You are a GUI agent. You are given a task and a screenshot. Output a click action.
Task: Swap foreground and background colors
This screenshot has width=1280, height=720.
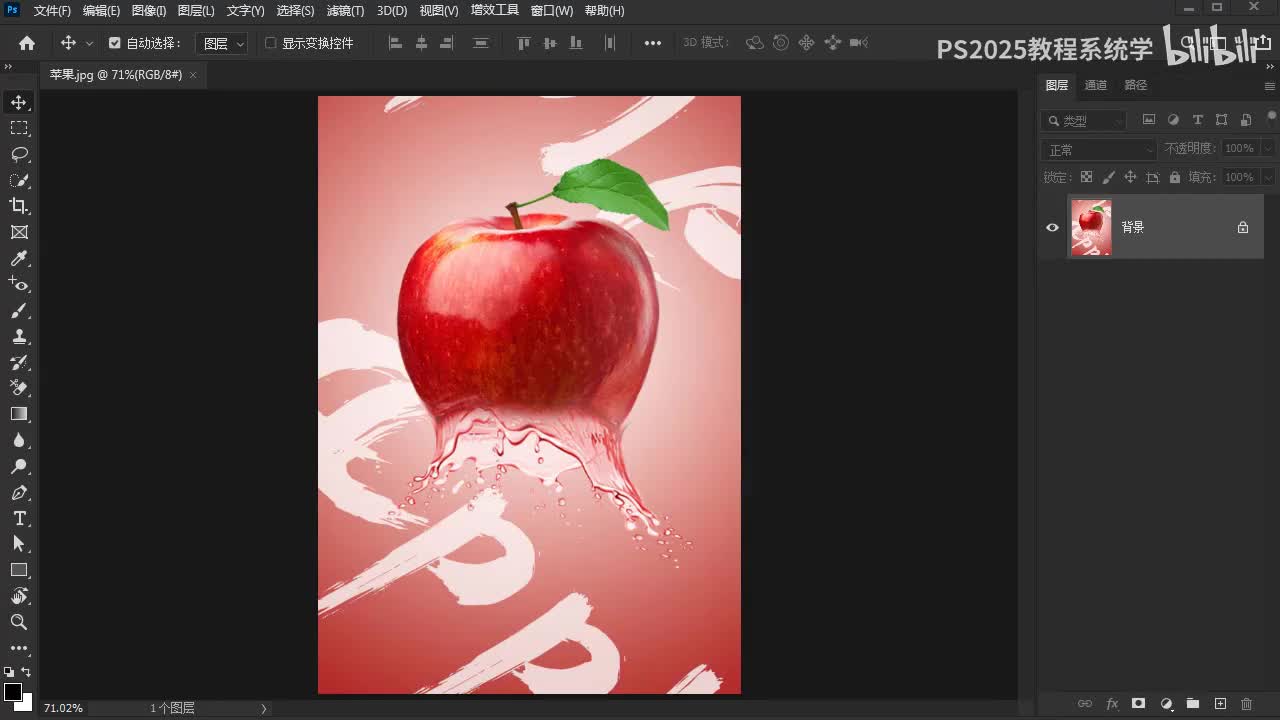click(x=27, y=672)
